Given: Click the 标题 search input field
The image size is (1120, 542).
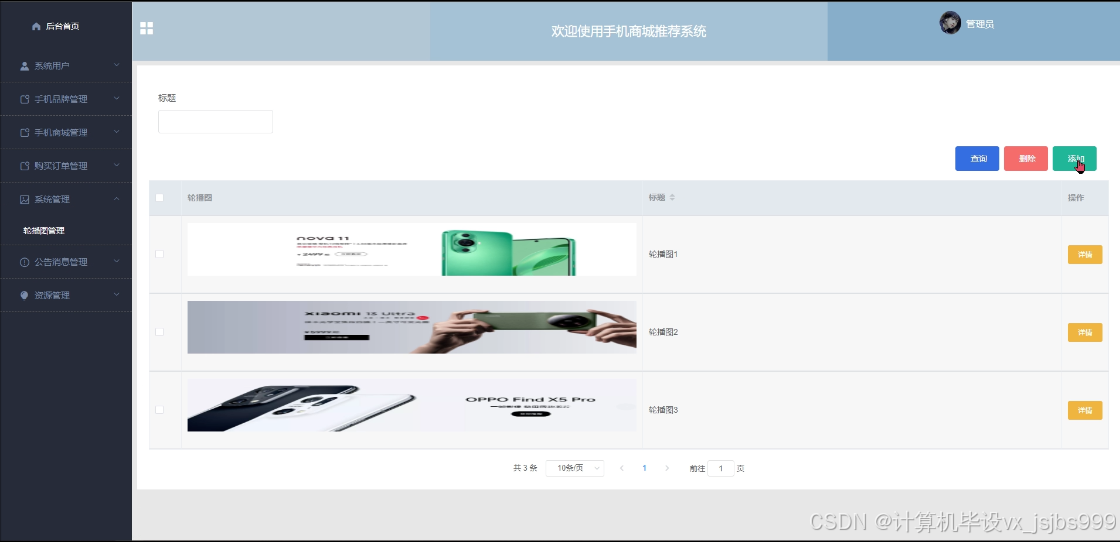Looking at the screenshot, I should 215,122.
